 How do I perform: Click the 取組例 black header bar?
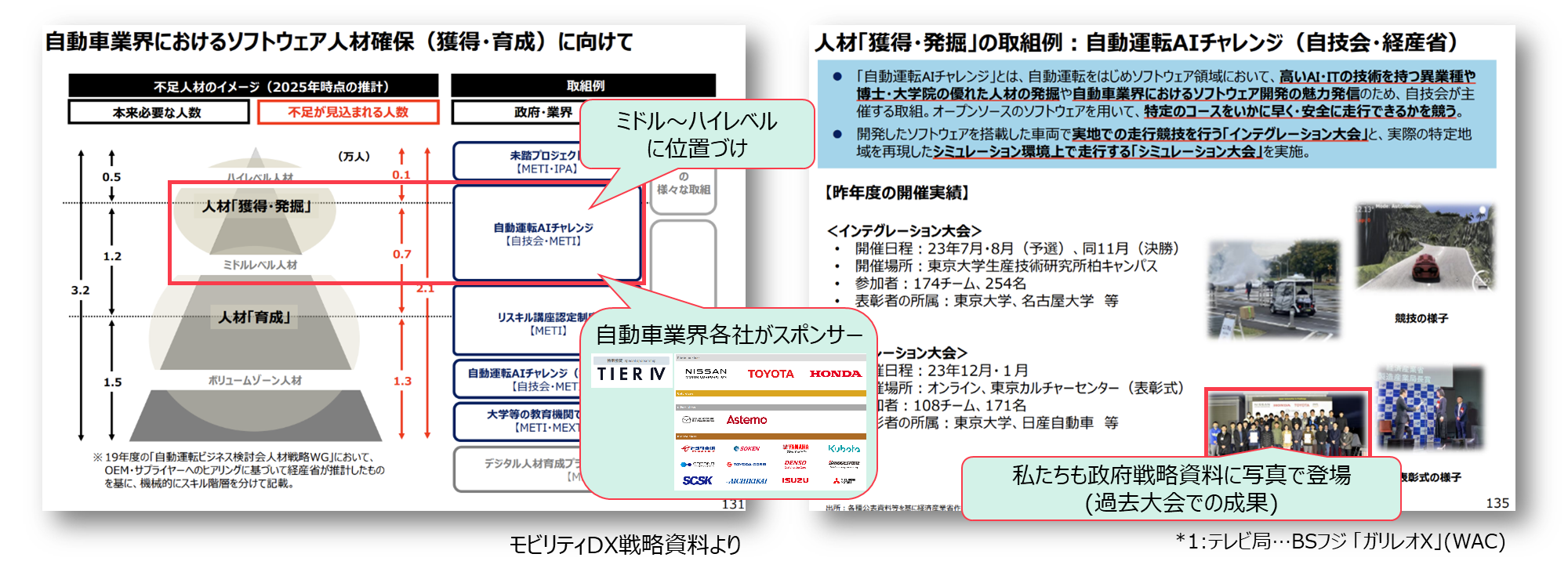(x=584, y=85)
